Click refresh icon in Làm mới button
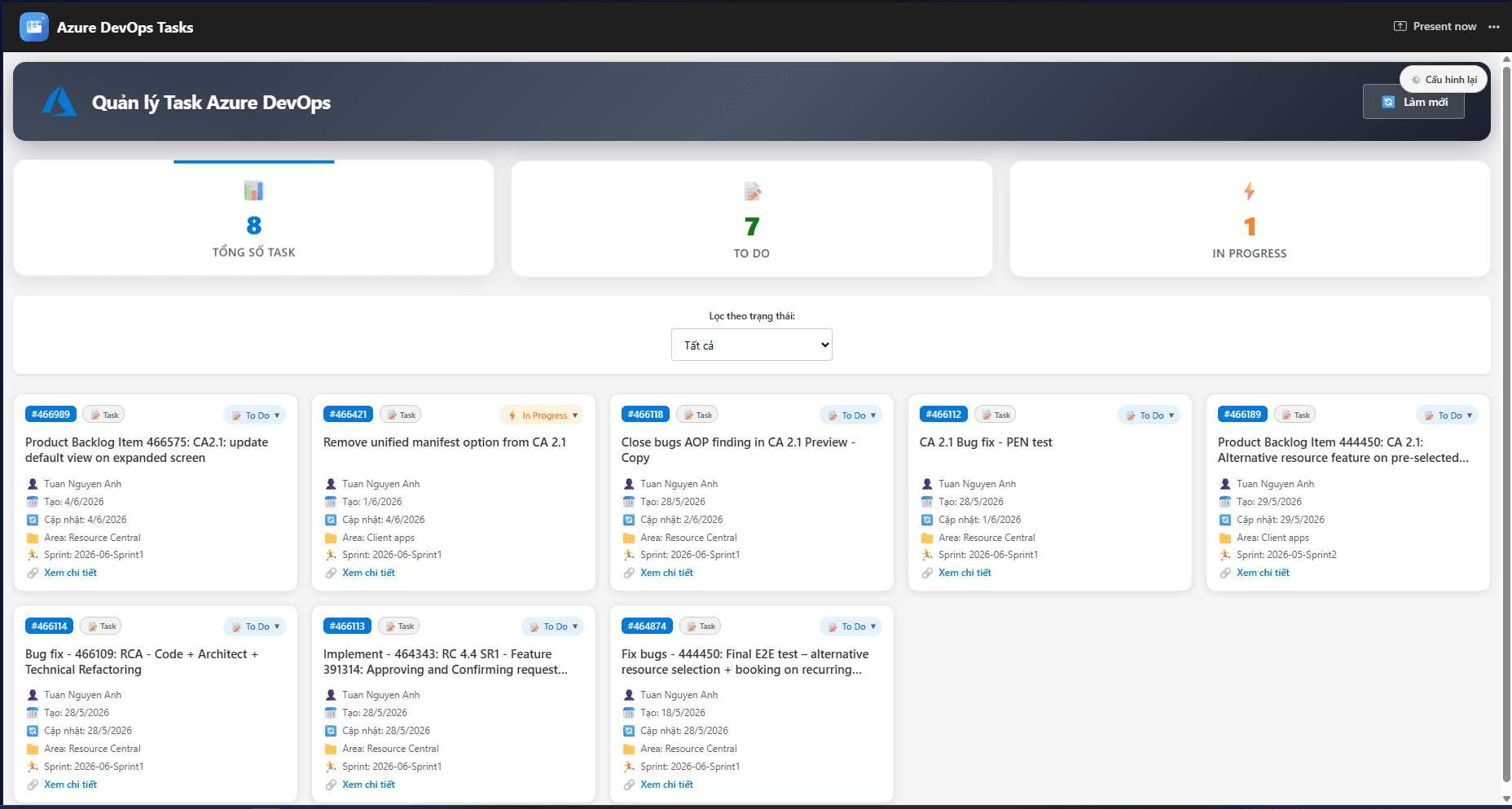 click(1388, 102)
